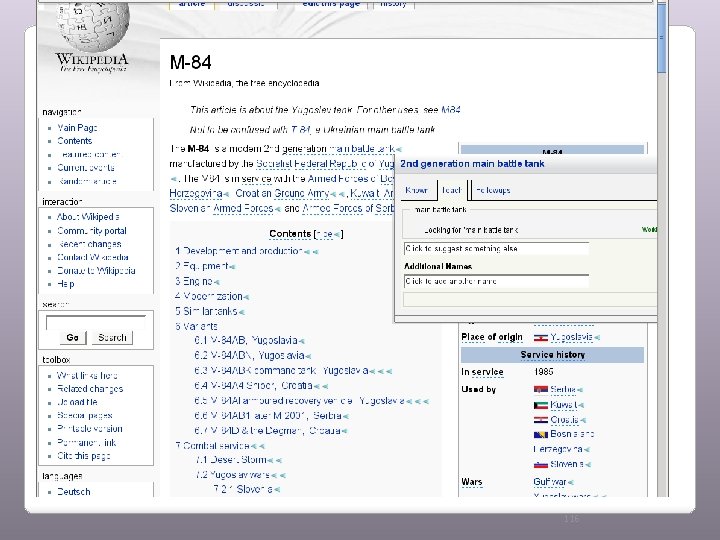The image size is (720, 540).
Task: Open Permanent link in toolbox
Action: [86, 443]
